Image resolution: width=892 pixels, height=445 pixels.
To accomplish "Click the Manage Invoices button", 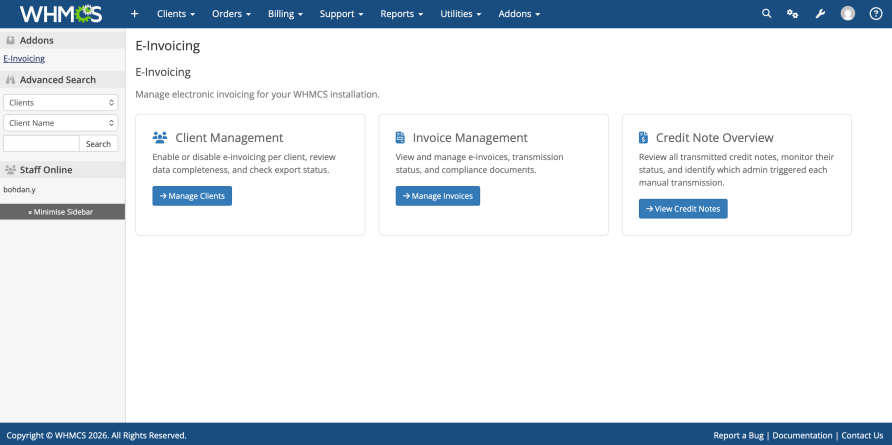I will click(438, 196).
